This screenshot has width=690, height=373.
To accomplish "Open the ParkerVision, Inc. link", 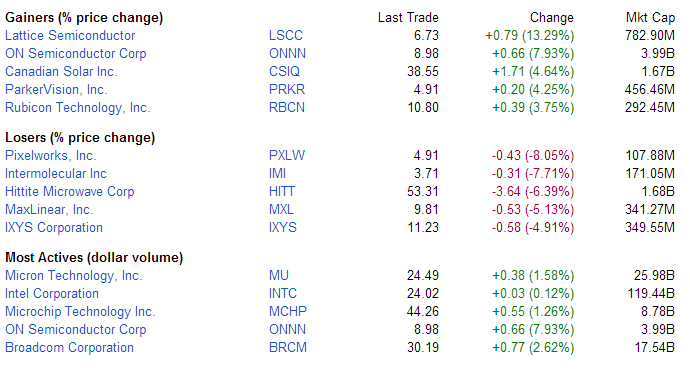I will coord(56,89).
